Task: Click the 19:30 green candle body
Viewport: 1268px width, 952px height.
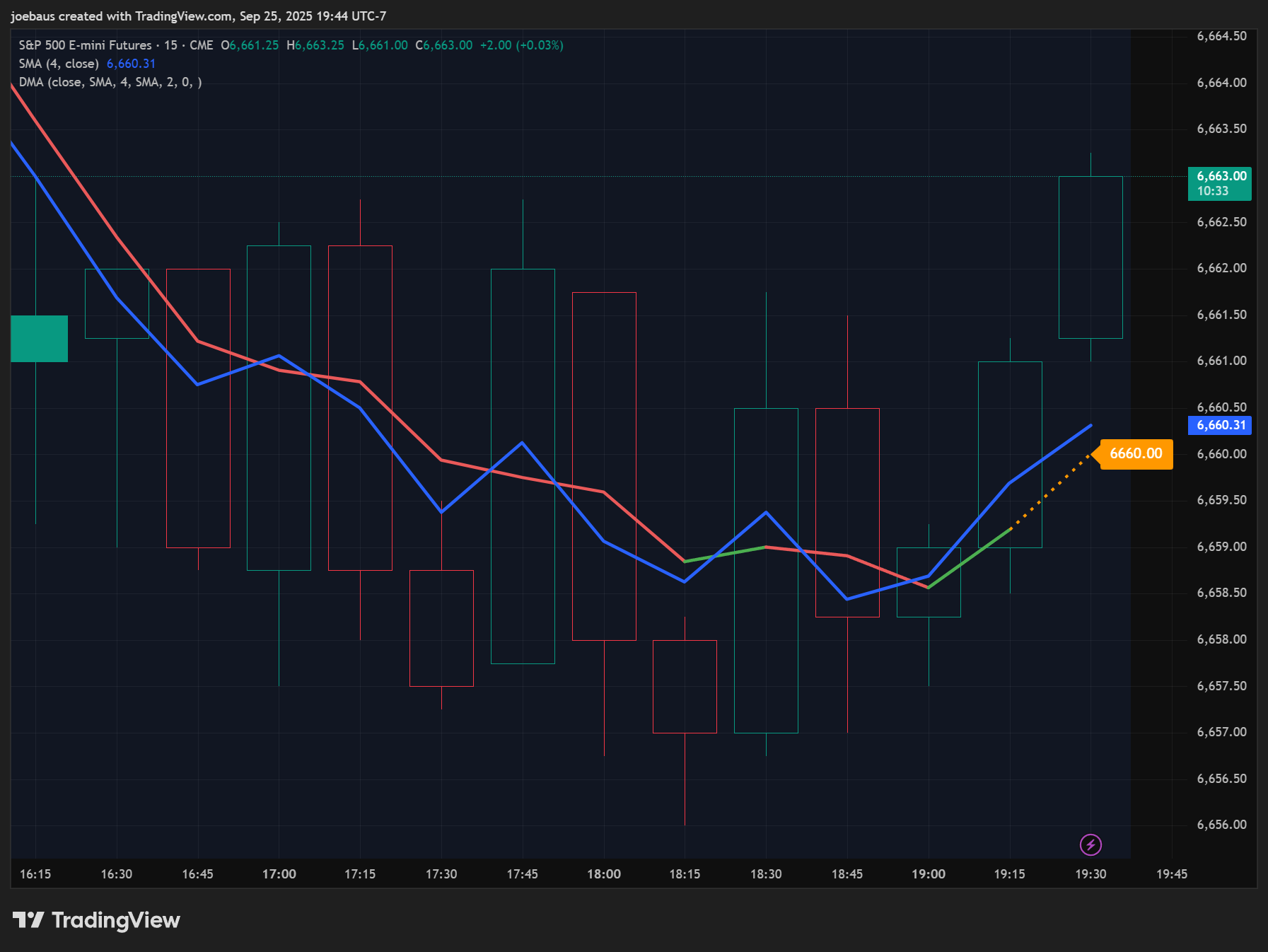Action: coord(1090,257)
